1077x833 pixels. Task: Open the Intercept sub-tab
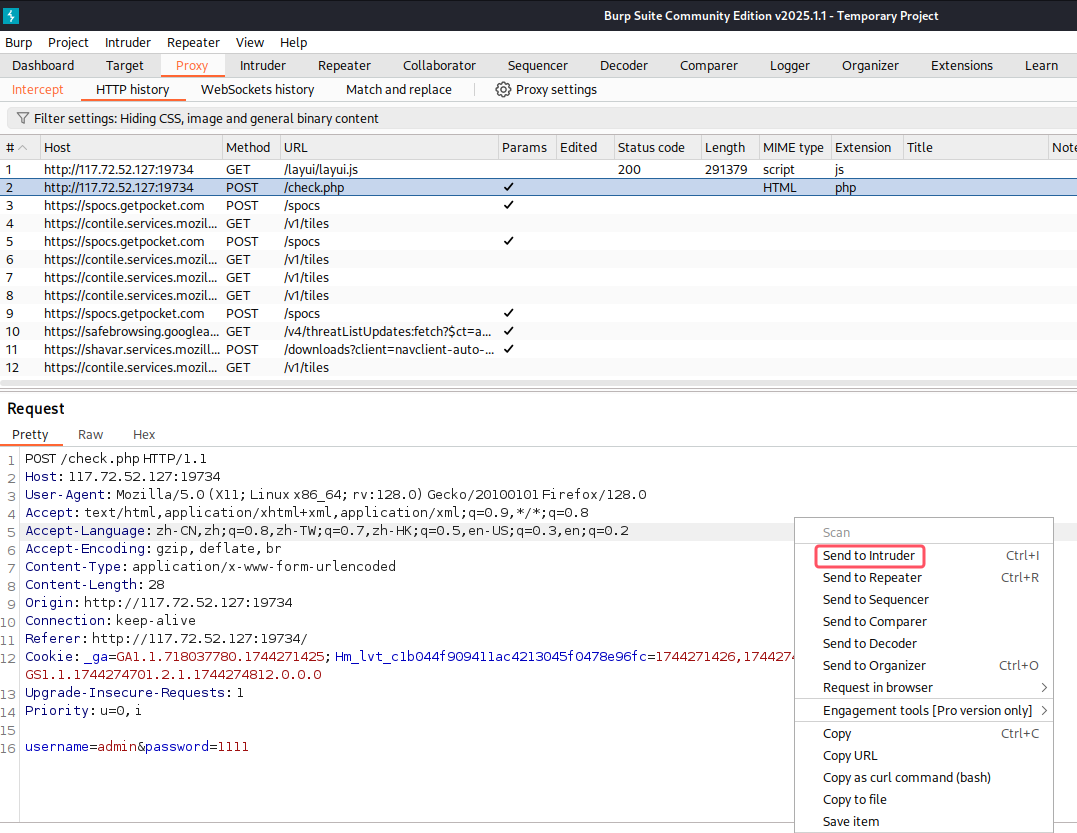38,90
